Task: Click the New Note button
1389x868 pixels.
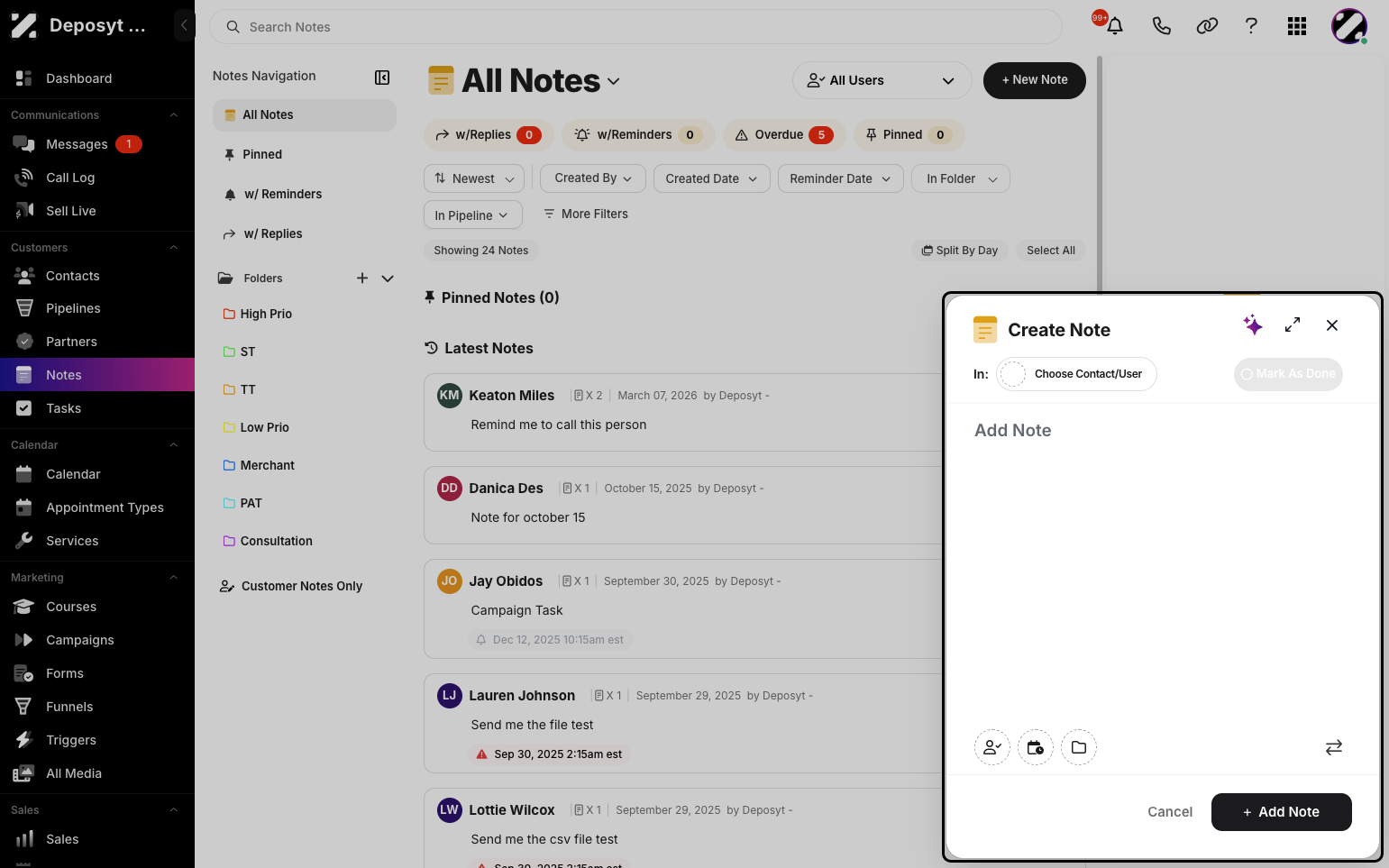Action: 1035,80
